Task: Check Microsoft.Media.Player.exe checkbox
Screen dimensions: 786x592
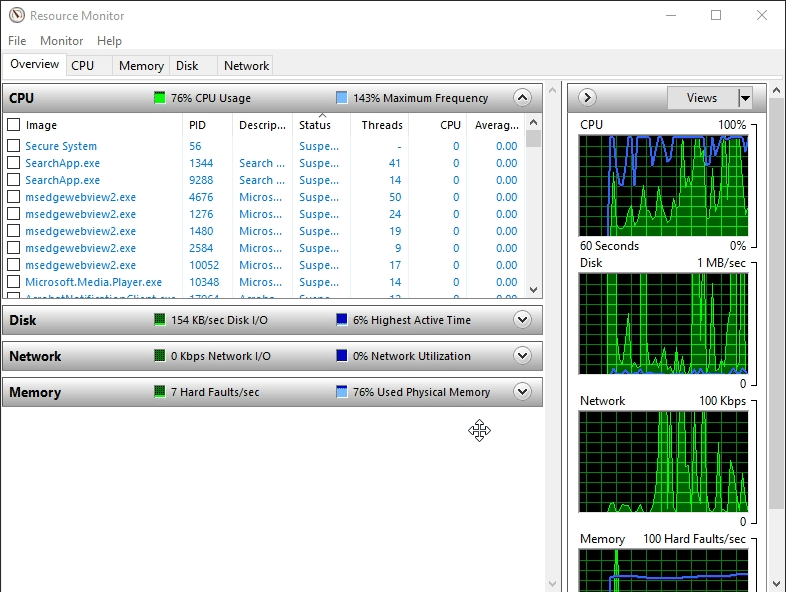Action: pos(14,282)
